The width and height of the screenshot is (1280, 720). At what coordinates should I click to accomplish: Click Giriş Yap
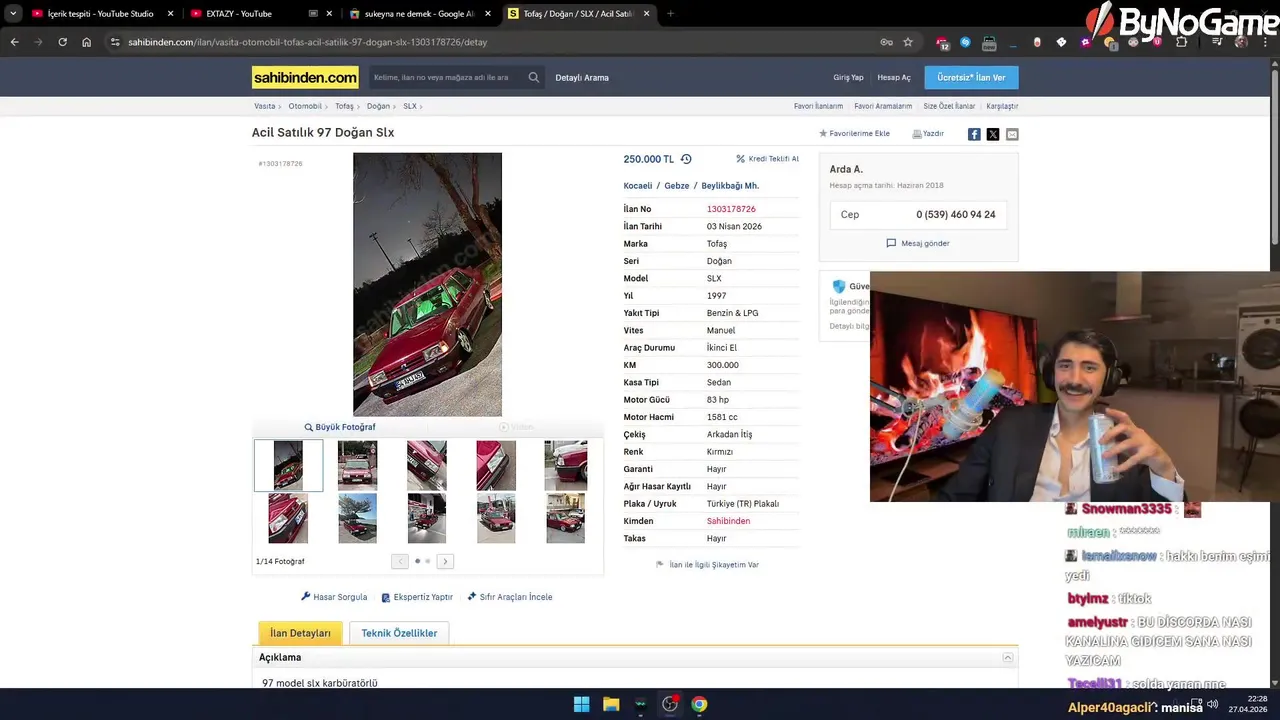click(848, 77)
